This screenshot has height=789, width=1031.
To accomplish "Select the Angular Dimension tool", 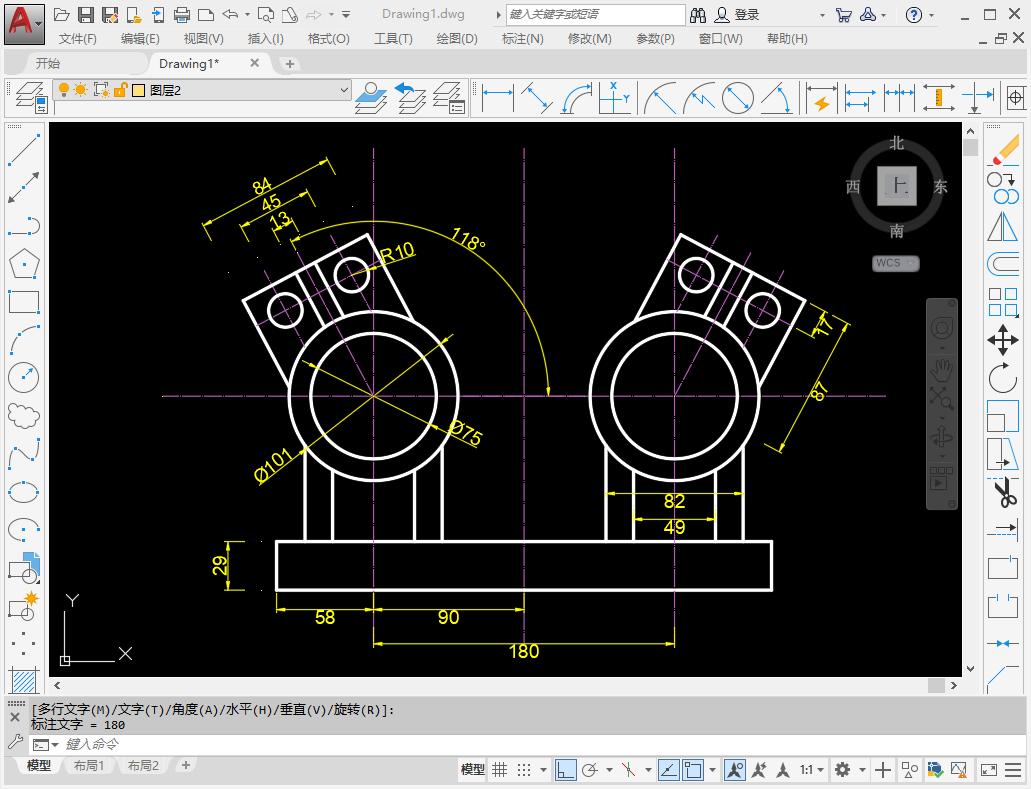I will (776, 98).
